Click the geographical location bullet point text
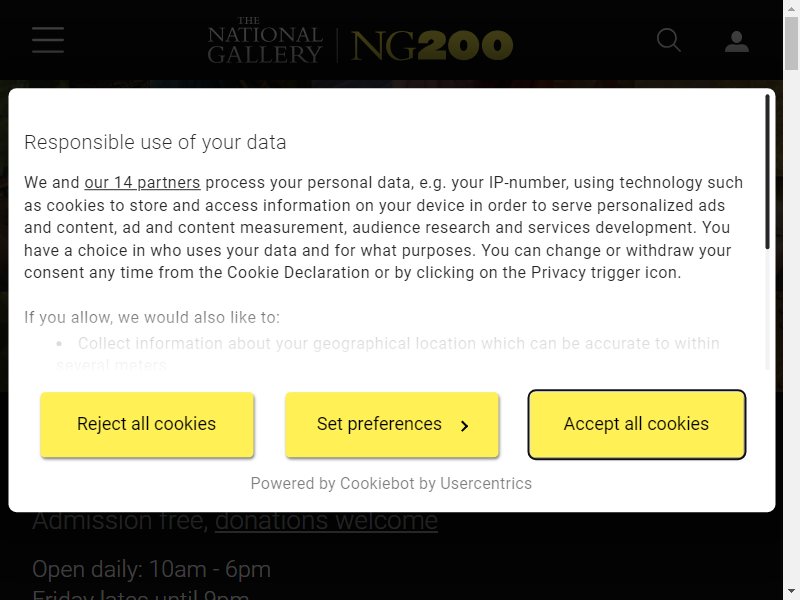This screenshot has height=600, width=800. point(388,354)
